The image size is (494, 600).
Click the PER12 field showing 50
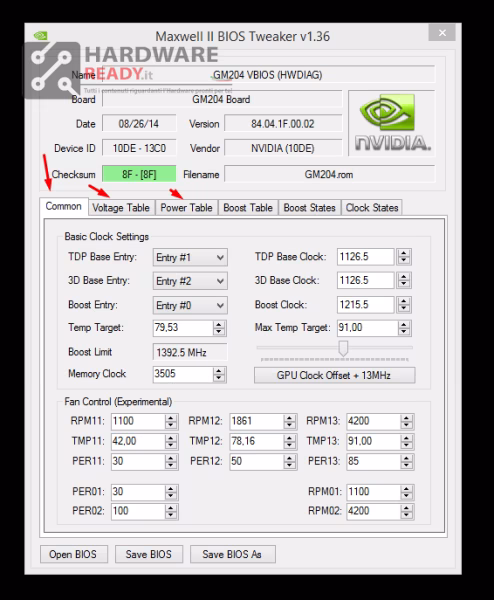(257, 461)
